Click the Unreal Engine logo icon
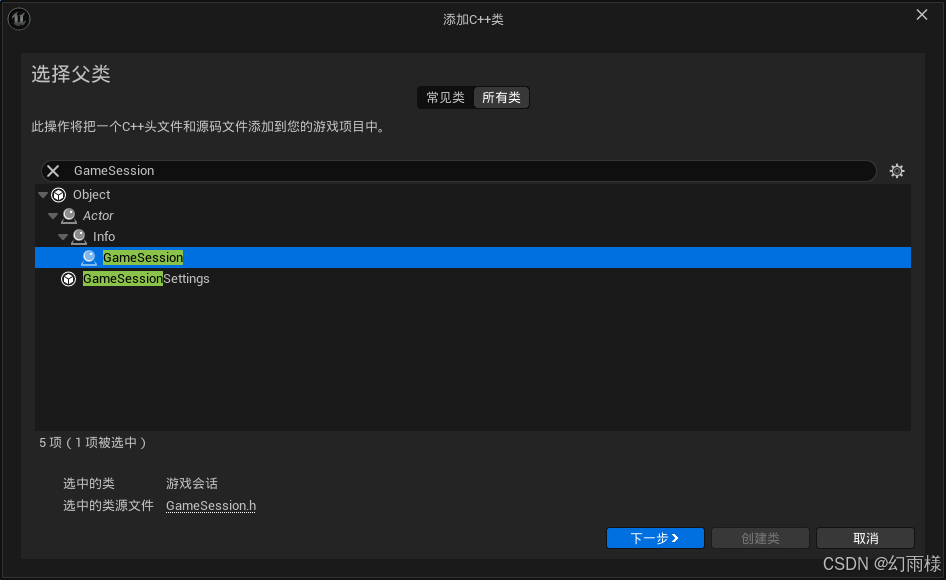946x580 pixels. [19, 19]
